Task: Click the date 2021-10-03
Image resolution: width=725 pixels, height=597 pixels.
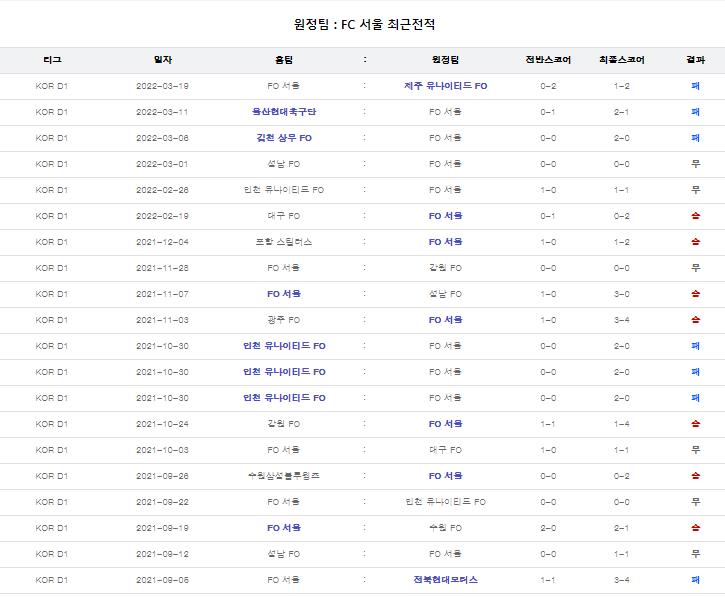Action: [162, 450]
